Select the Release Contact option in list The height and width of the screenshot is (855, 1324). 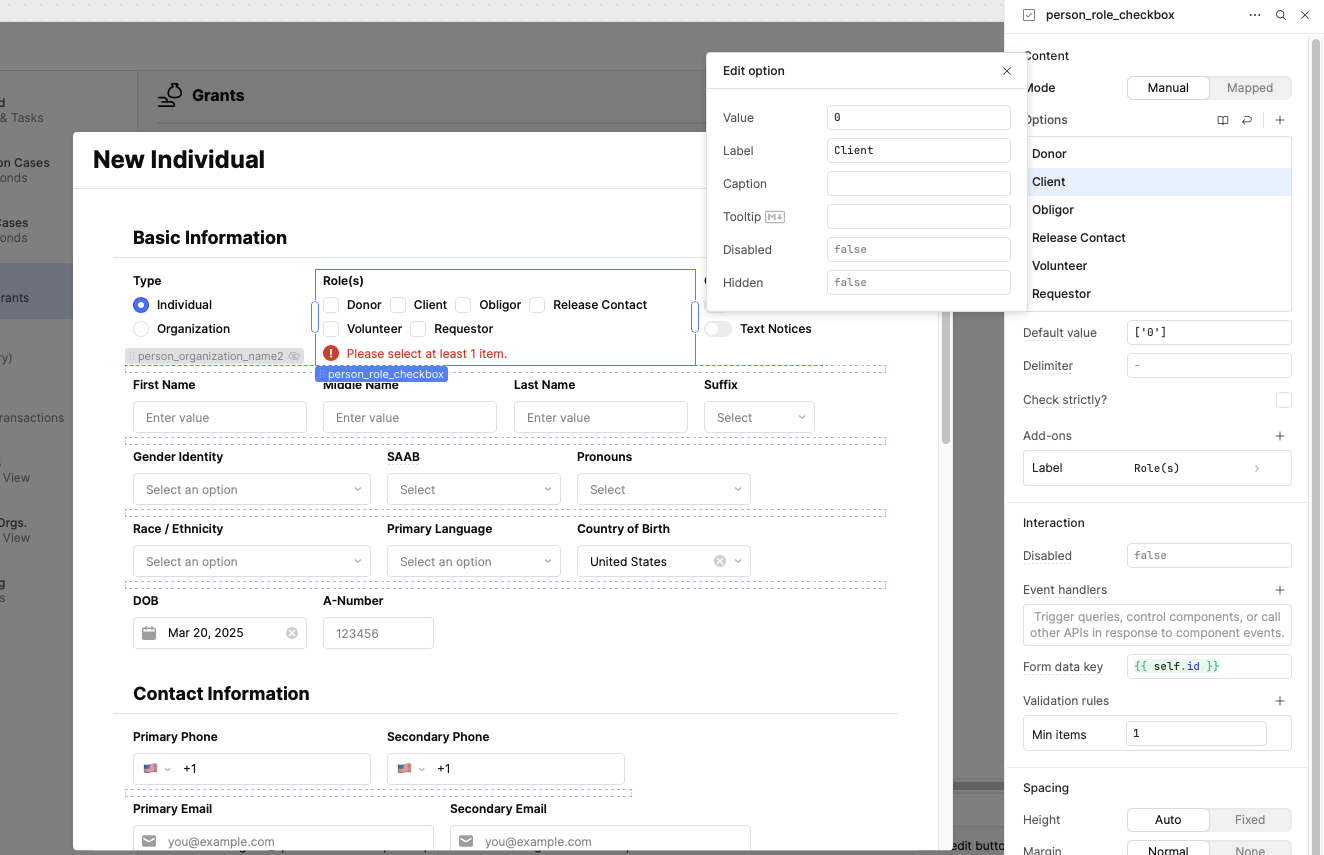tap(1158, 238)
